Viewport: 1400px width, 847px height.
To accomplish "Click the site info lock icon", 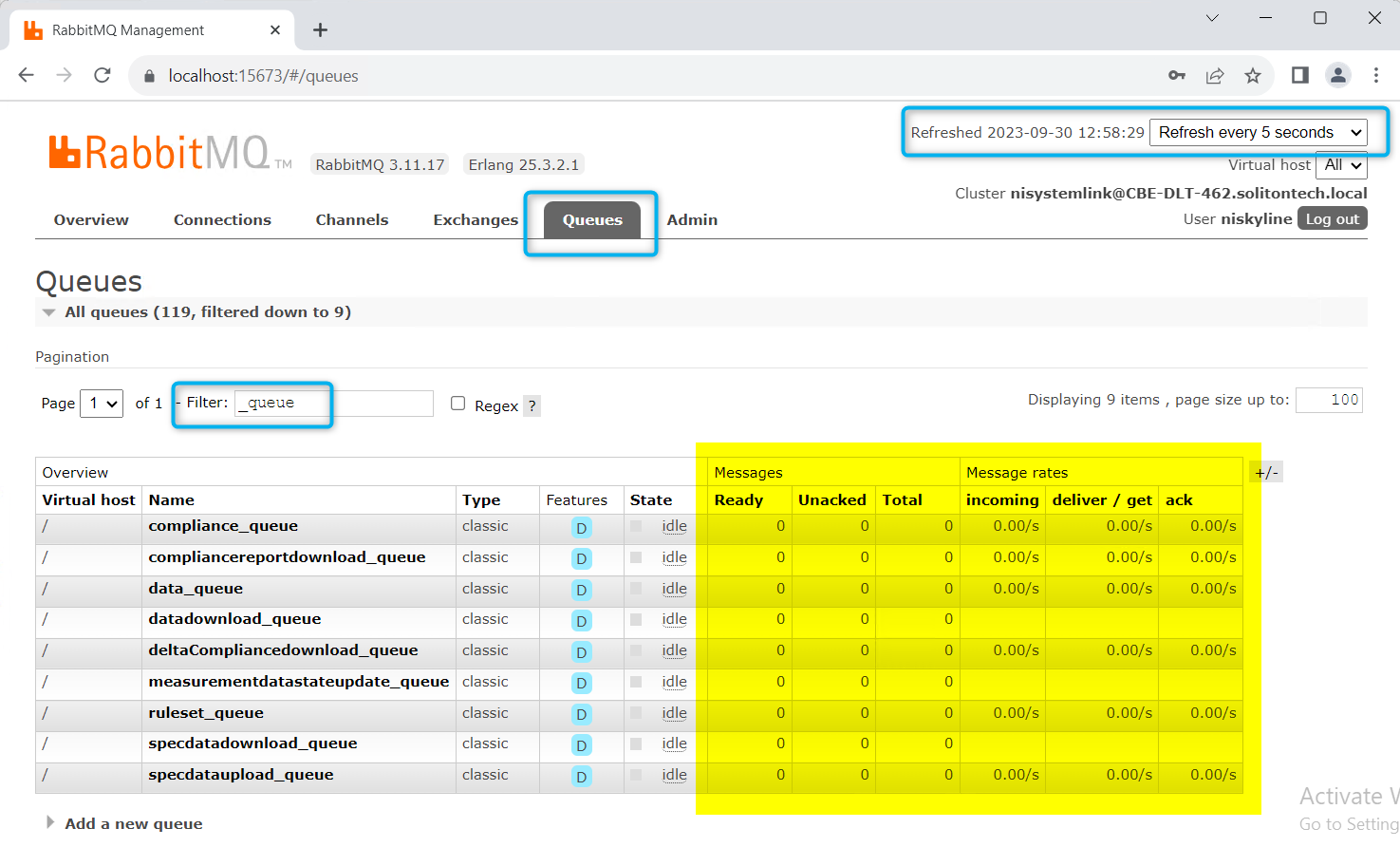I will (149, 76).
